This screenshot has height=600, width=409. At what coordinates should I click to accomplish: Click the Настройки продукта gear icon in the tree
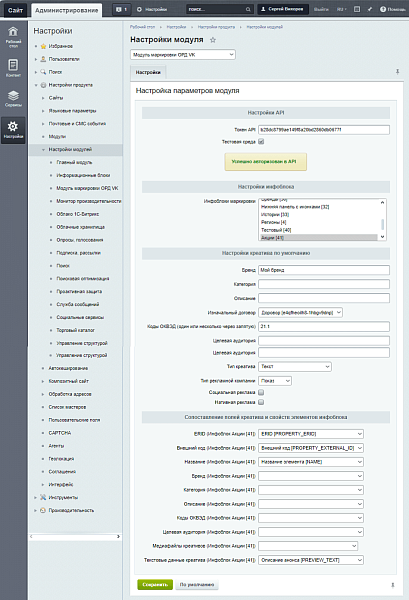[x=43, y=85]
